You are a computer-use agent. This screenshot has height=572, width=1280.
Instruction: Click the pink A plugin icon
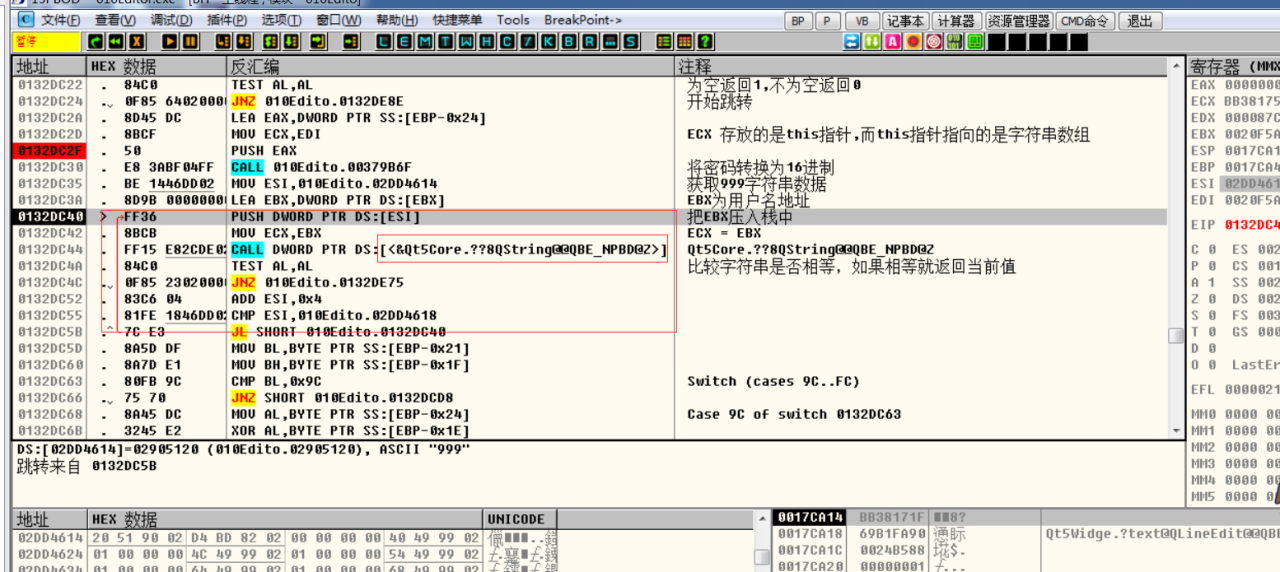coord(893,42)
